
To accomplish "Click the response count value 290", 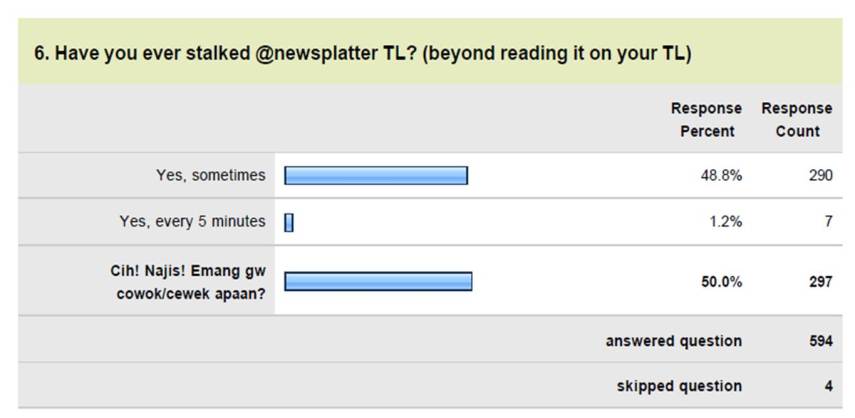I will tap(820, 175).
